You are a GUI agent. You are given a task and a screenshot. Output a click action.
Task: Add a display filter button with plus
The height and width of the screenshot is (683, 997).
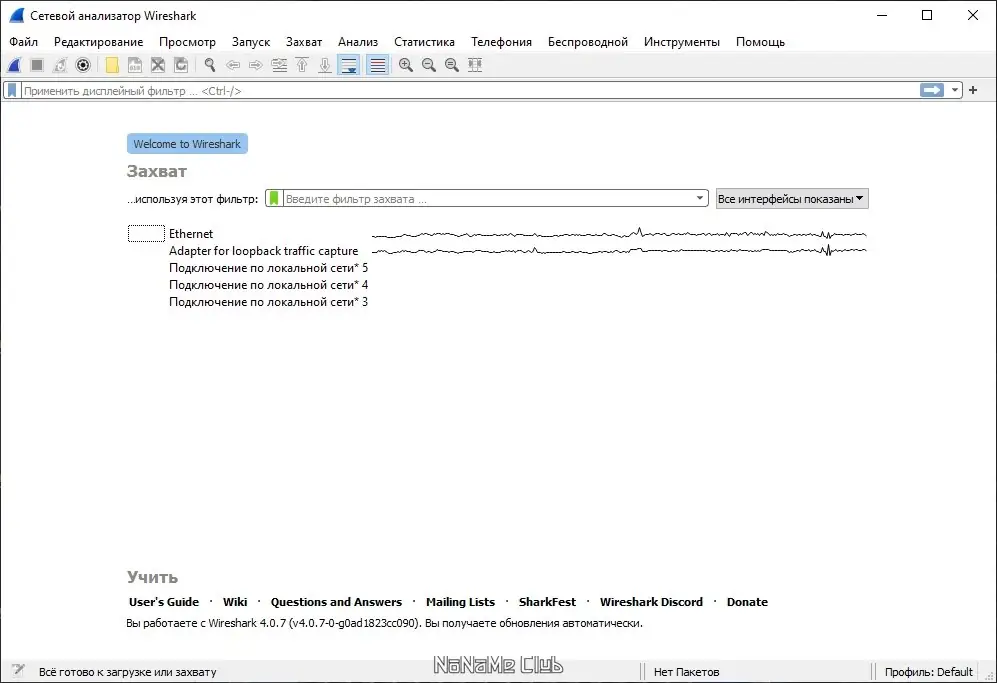pyautogui.click(x=973, y=90)
